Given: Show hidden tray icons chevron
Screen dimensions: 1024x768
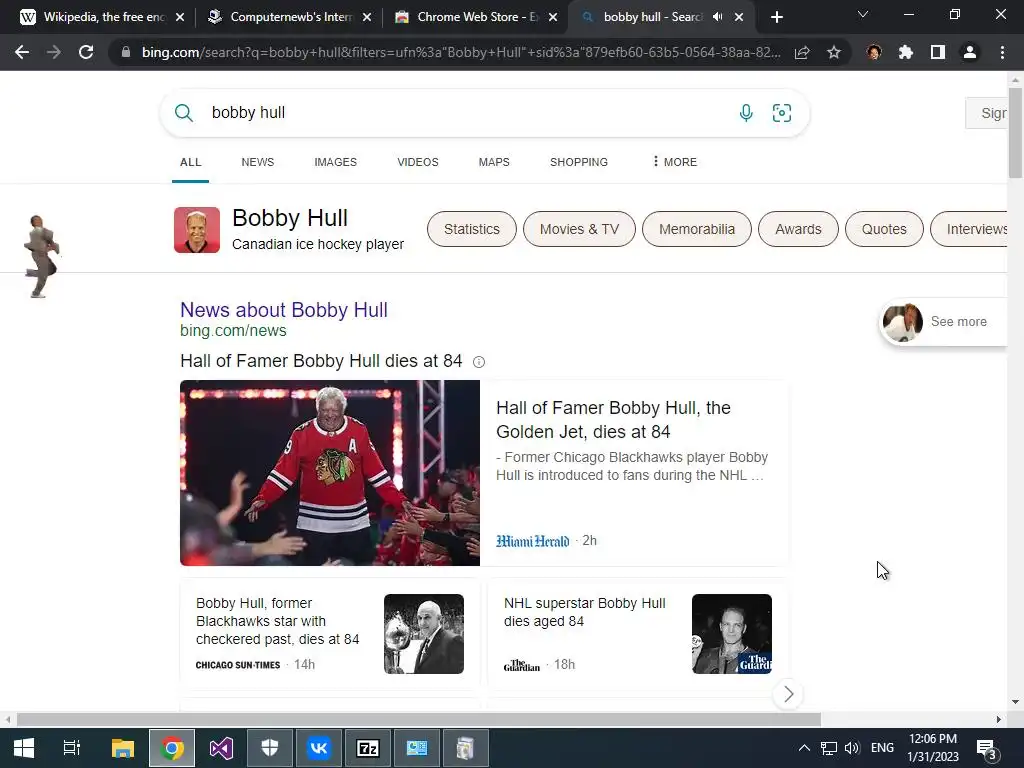Looking at the screenshot, I should point(805,748).
